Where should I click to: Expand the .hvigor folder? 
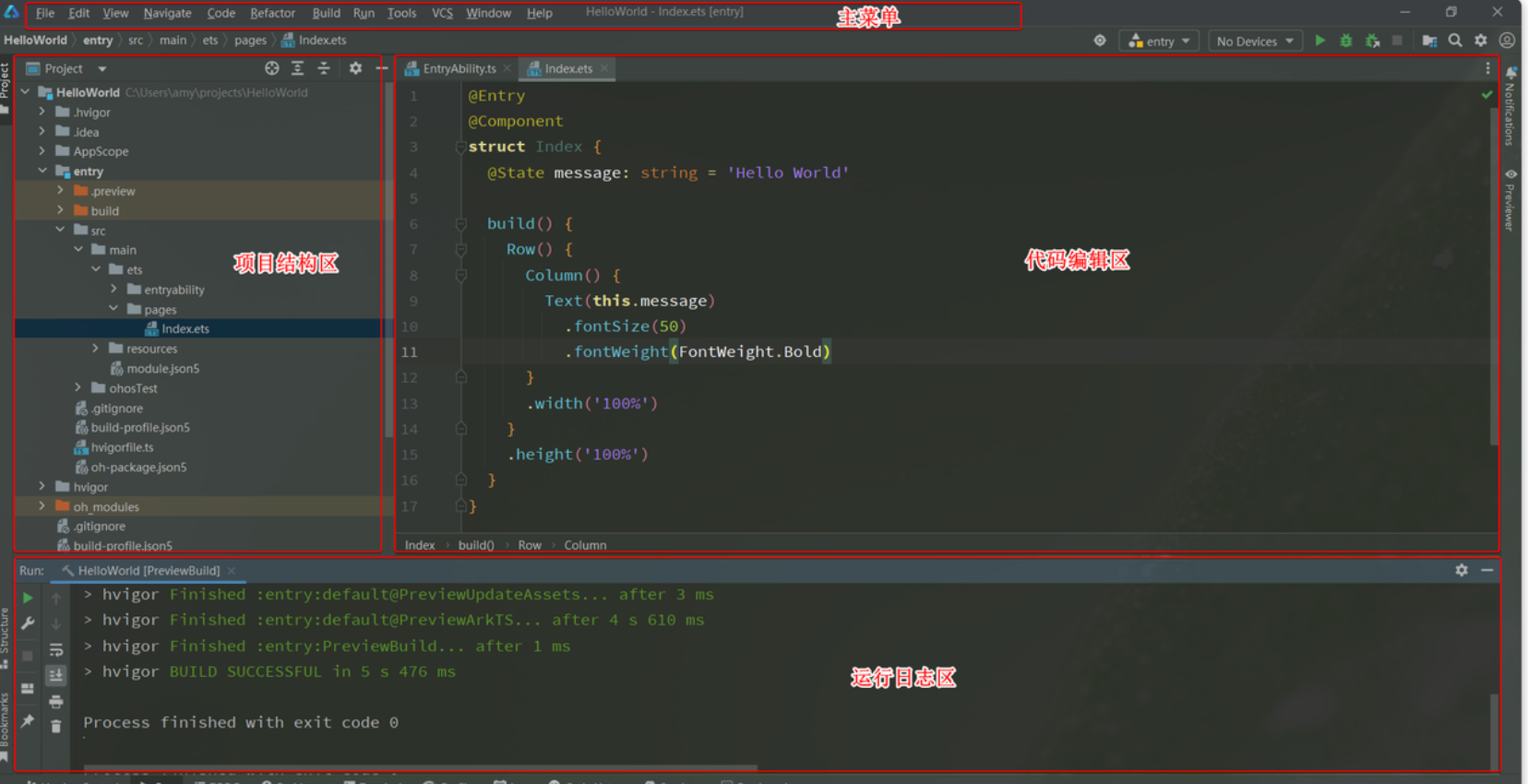[x=42, y=112]
